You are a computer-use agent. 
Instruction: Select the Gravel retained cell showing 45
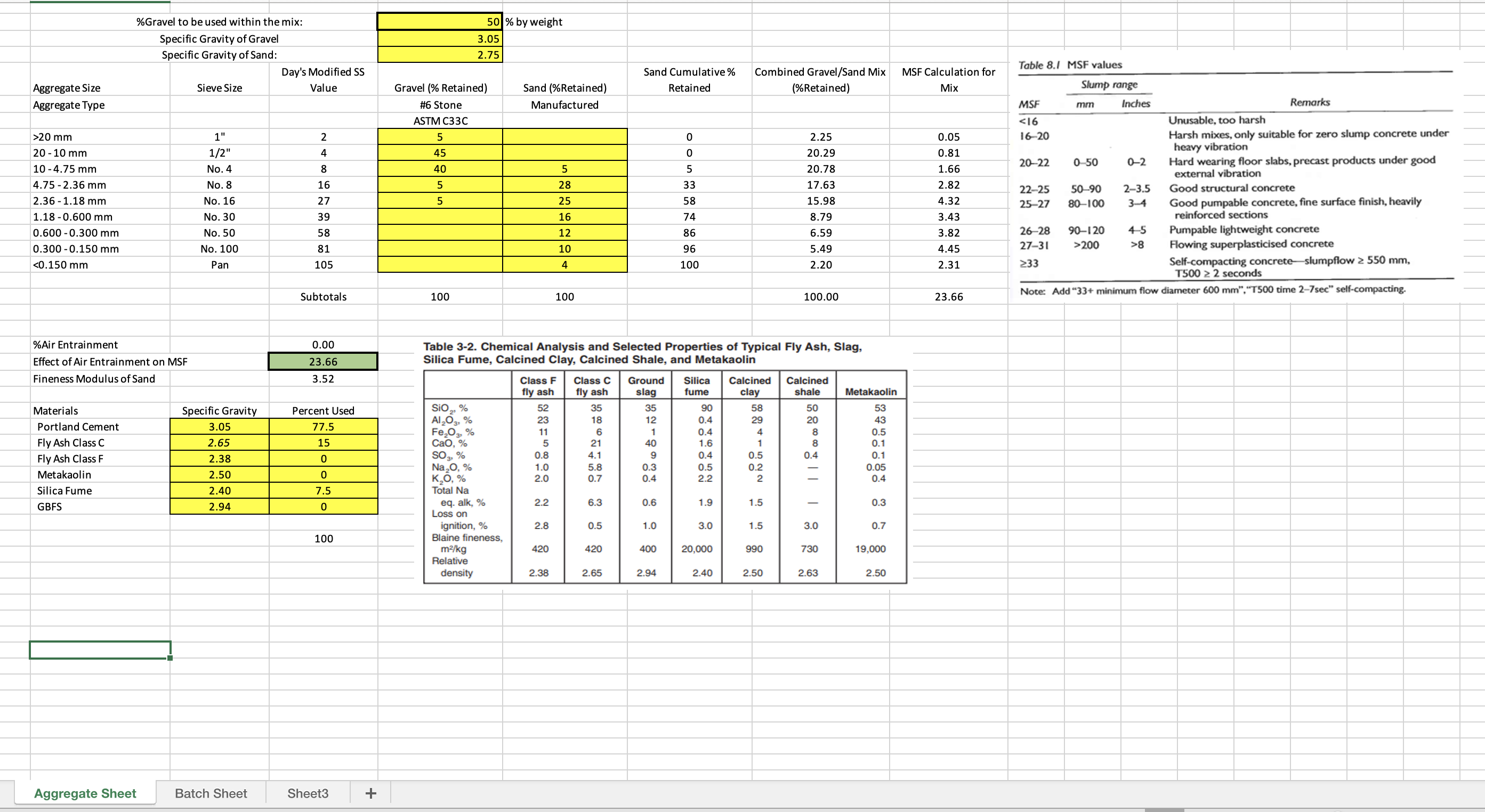coord(439,152)
